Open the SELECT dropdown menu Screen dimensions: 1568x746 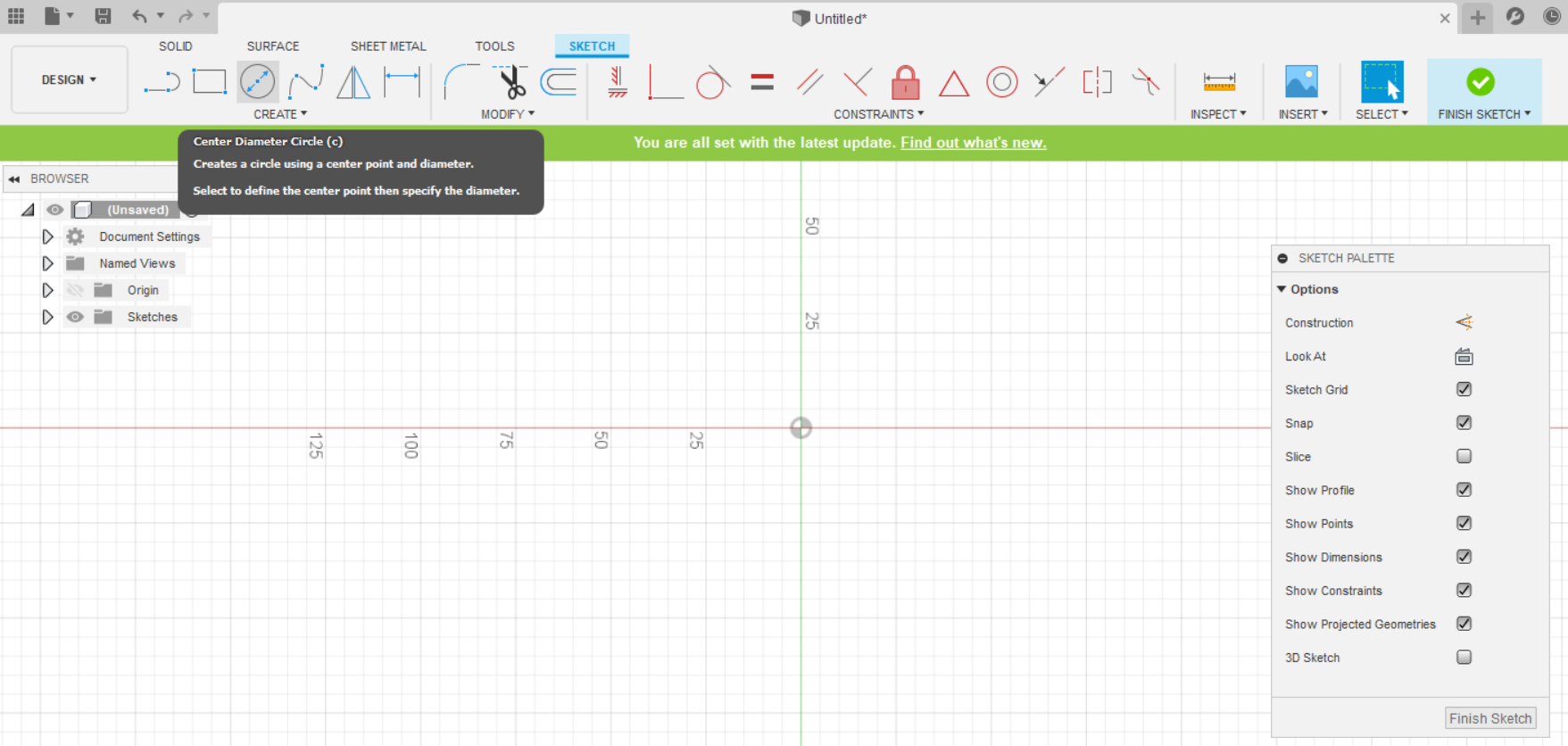click(x=1381, y=114)
